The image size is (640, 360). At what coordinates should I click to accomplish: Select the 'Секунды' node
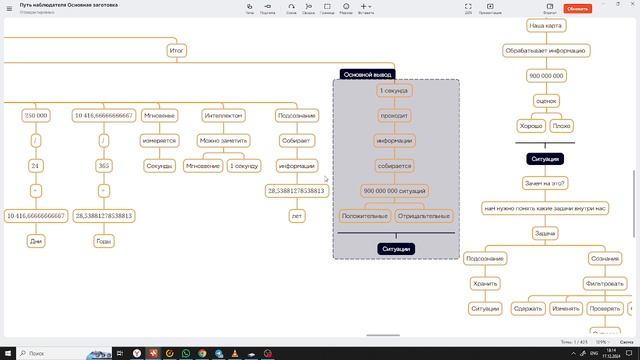pyautogui.click(x=159, y=166)
